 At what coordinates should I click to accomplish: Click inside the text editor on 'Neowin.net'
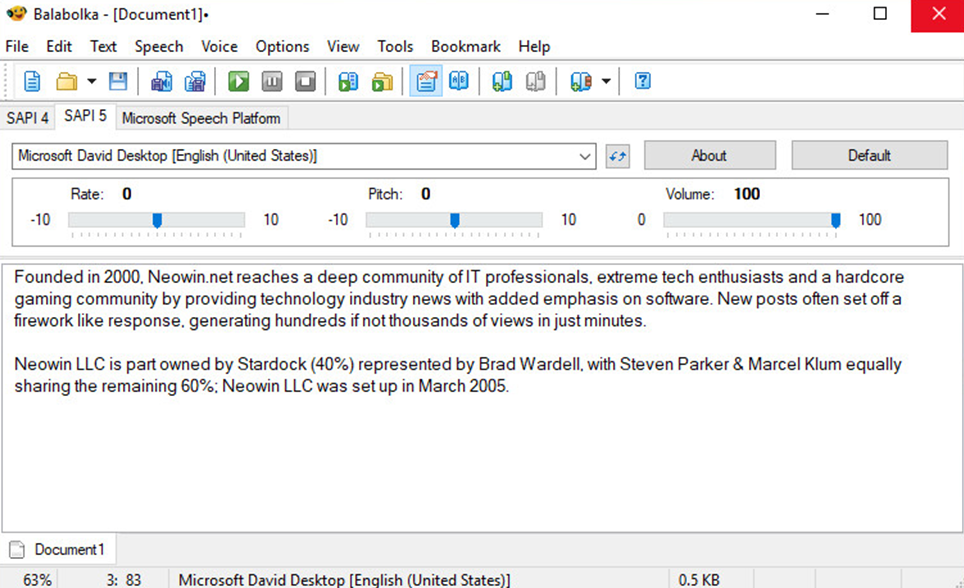click(191, 277)
